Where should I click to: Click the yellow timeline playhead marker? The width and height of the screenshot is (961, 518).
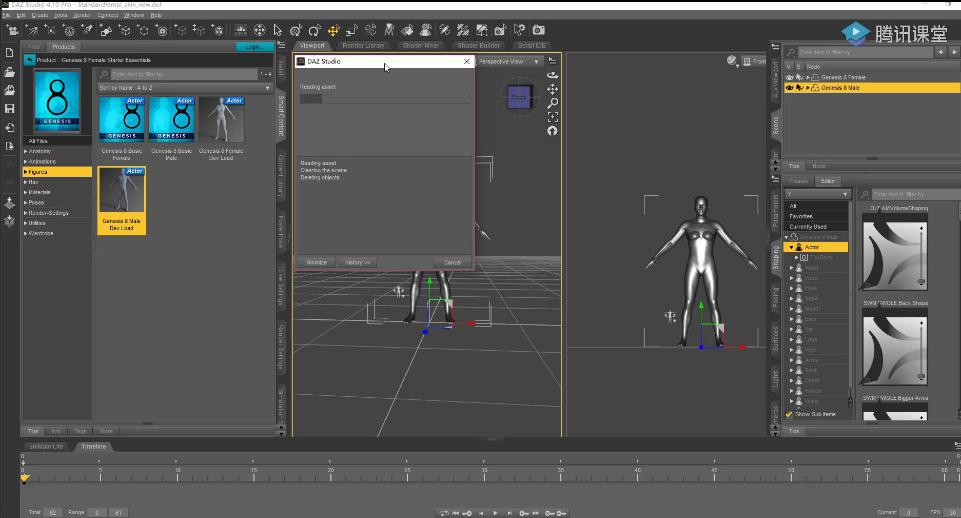[x=25, y=478]
